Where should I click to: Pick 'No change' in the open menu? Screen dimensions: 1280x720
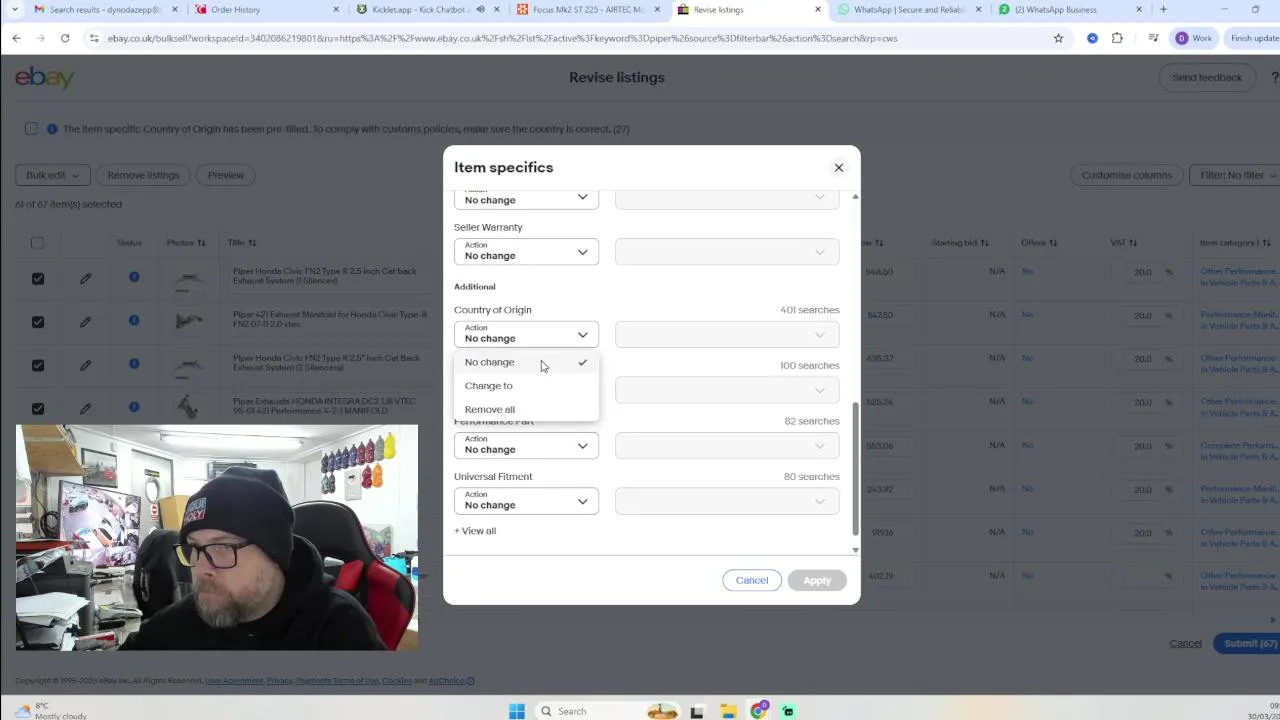pos(526,362)
